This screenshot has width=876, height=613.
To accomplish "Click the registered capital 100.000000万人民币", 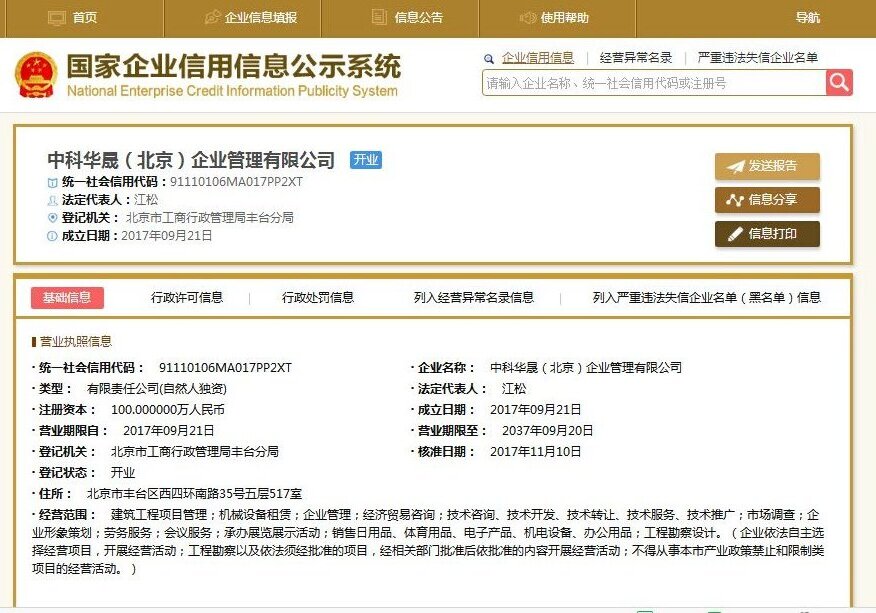I will coord(168,410).
